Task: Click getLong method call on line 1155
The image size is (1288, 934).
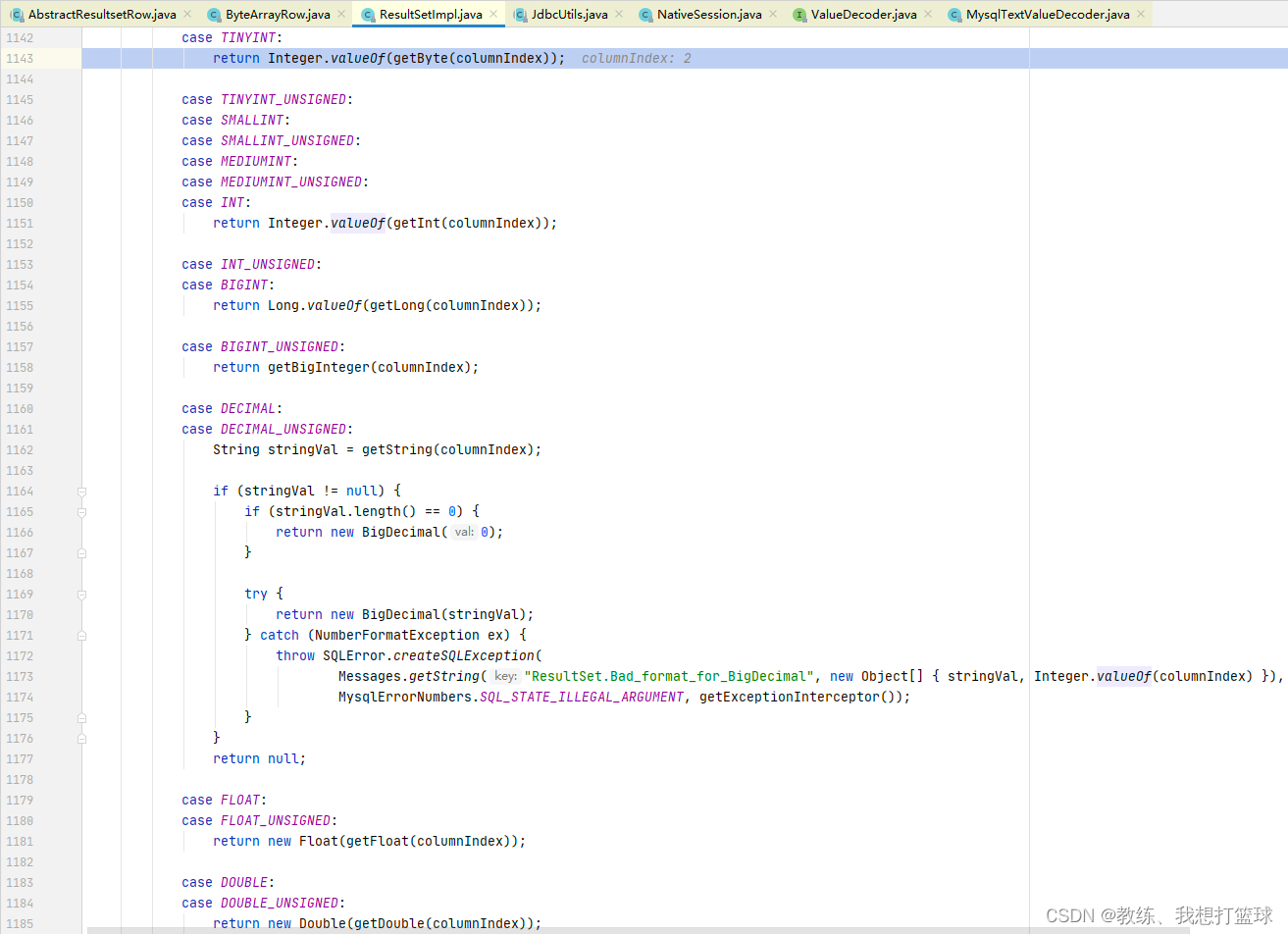Action: [x=397, y=306]
